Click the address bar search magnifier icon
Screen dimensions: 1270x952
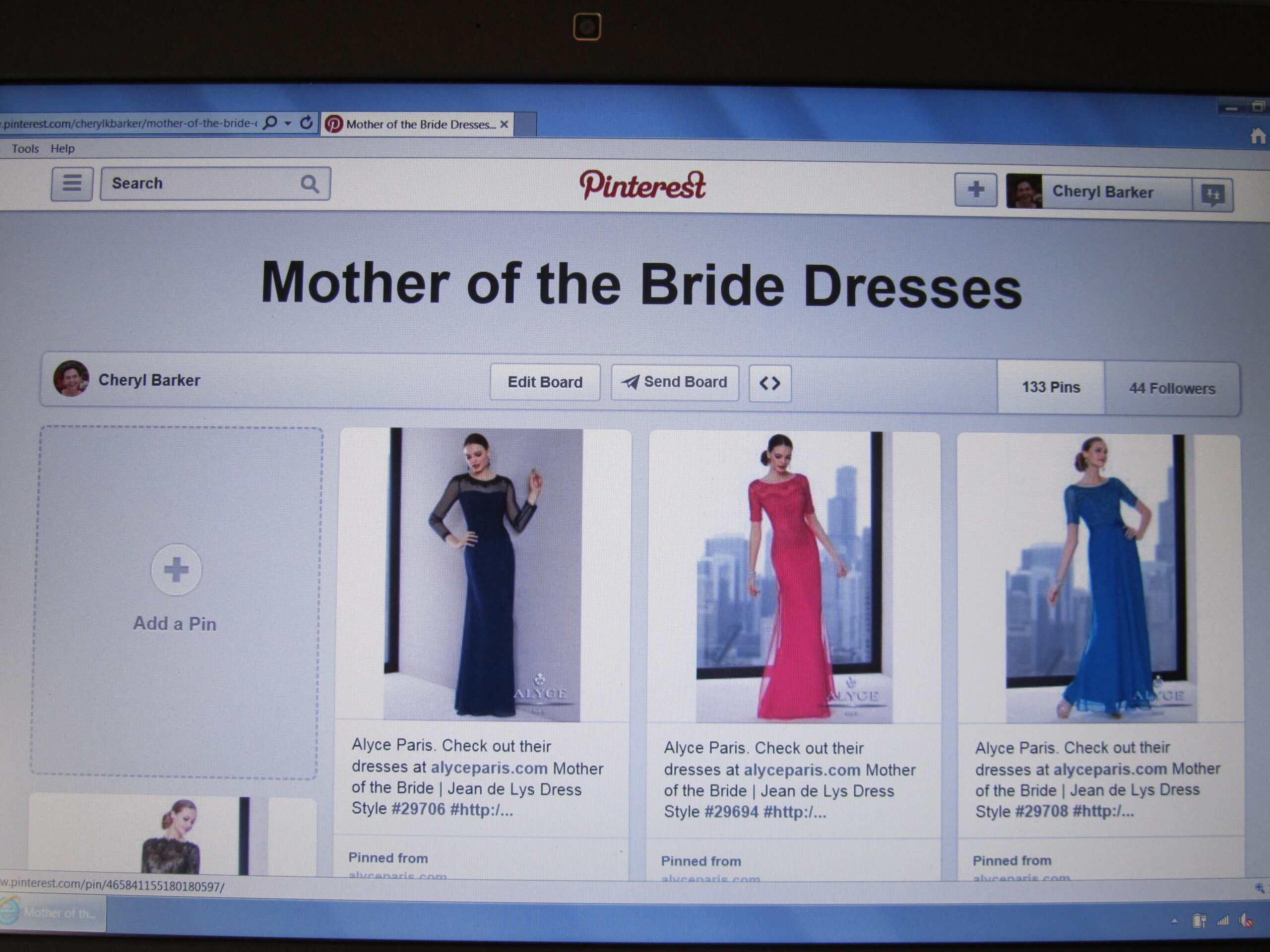click(x=270, y=123)
